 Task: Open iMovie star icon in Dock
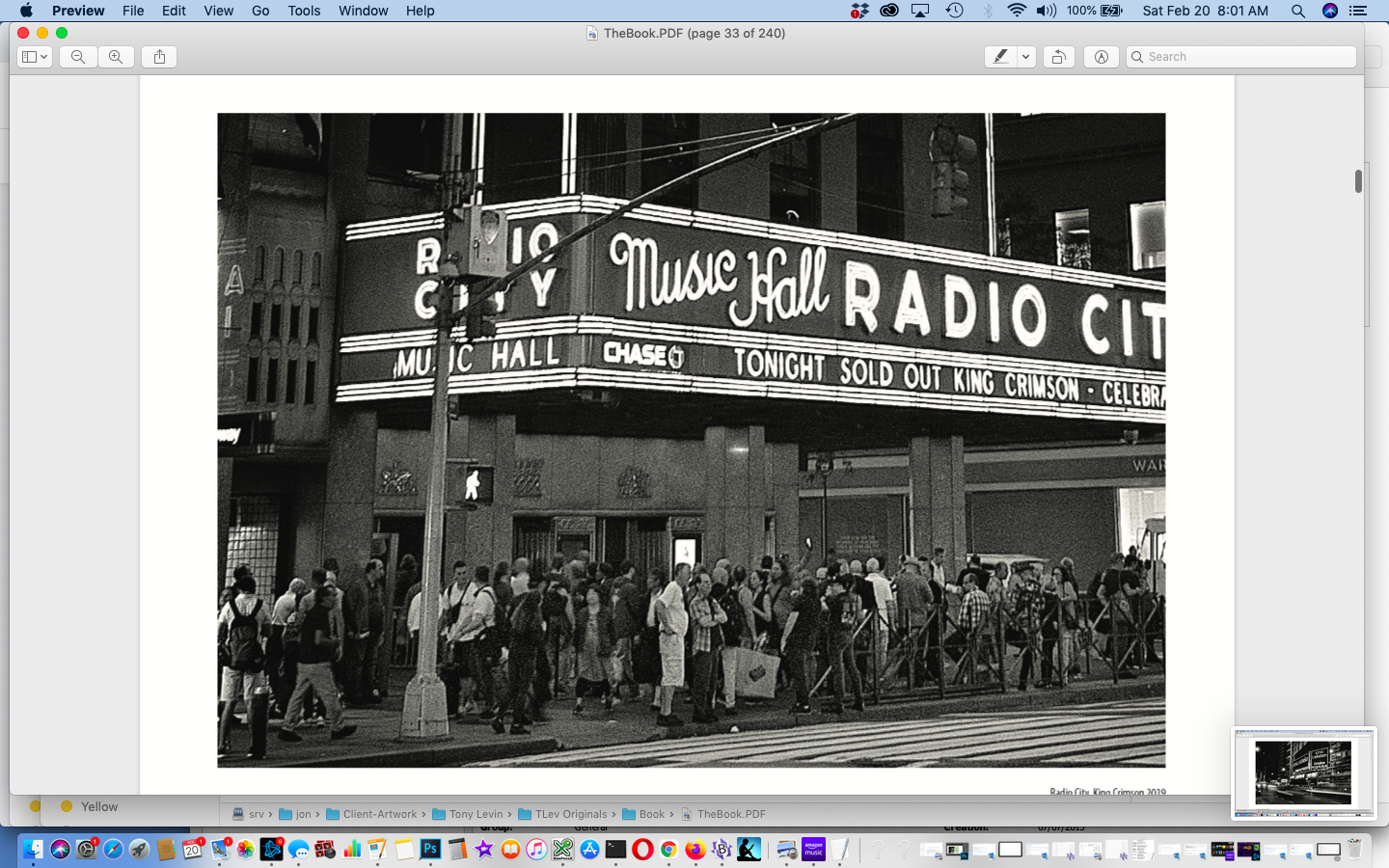coord(483,849)
